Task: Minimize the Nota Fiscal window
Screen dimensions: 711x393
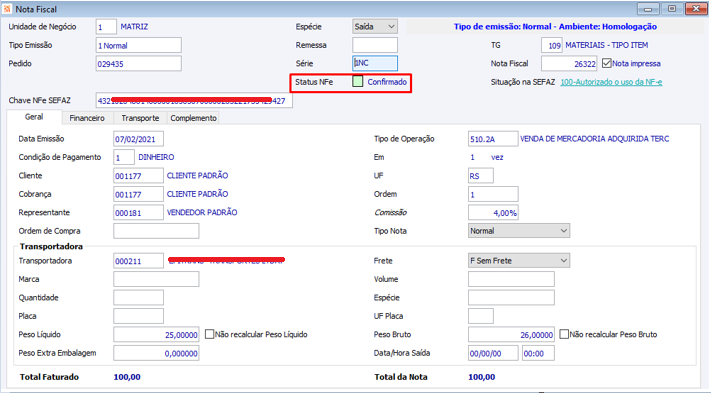Action: tap(648, 9)
